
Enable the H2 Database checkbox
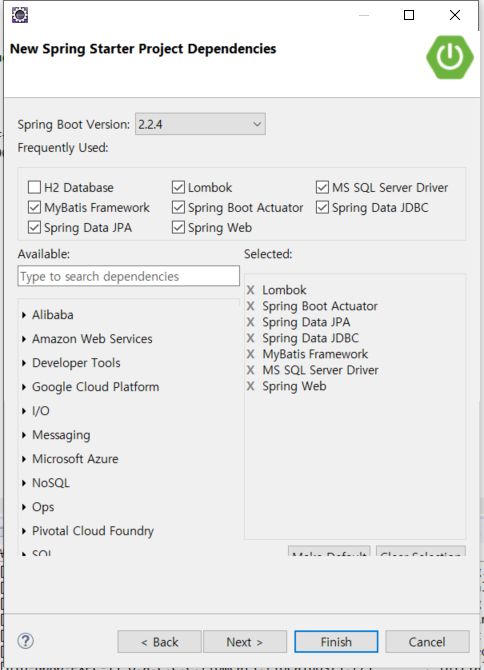pyautogui.click(x=34, y=187)
